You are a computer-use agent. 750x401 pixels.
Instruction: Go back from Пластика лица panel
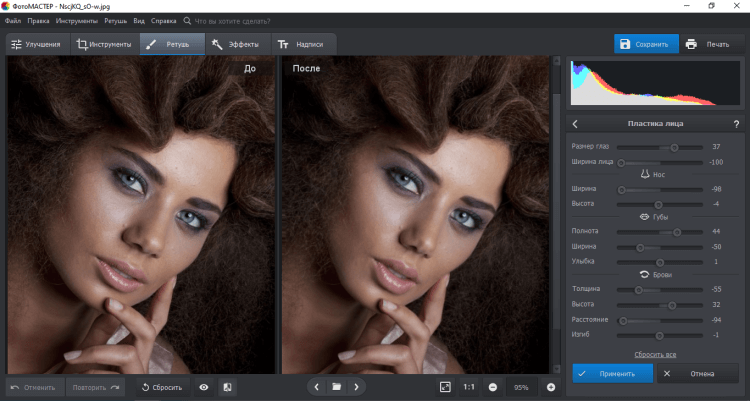[576, 124]
